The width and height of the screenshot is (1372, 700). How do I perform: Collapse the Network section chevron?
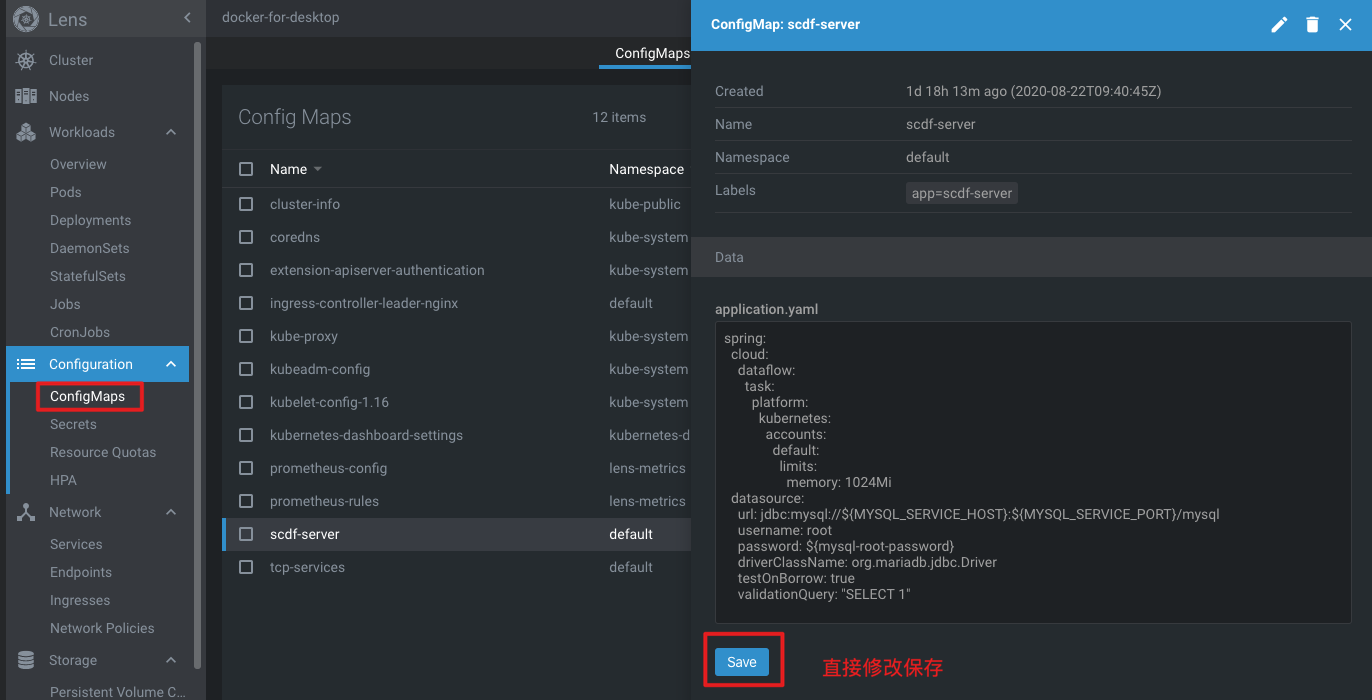[171, 512]
